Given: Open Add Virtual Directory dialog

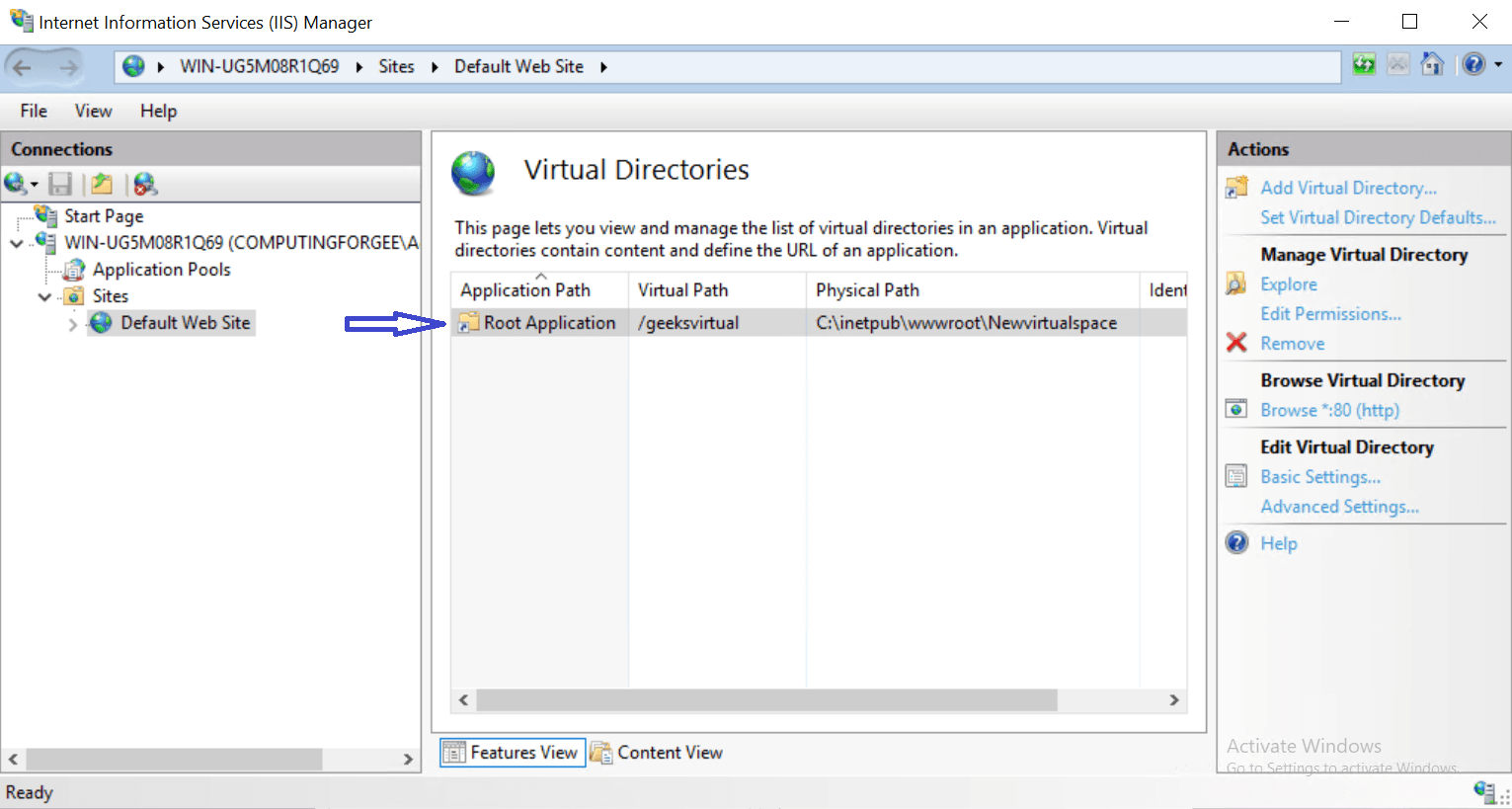Looking at the screenshot, I should 1349,187.
